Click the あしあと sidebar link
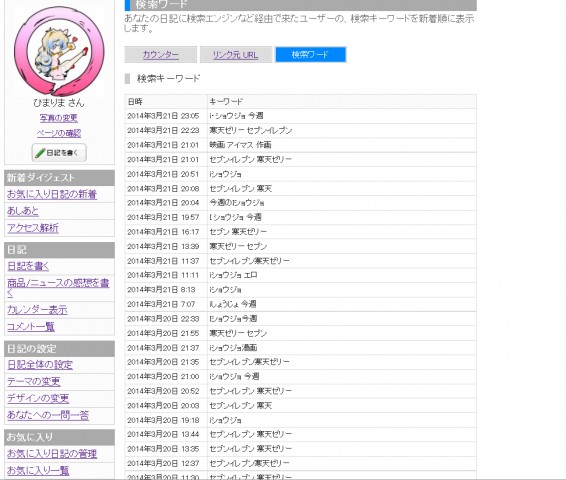 23,211
